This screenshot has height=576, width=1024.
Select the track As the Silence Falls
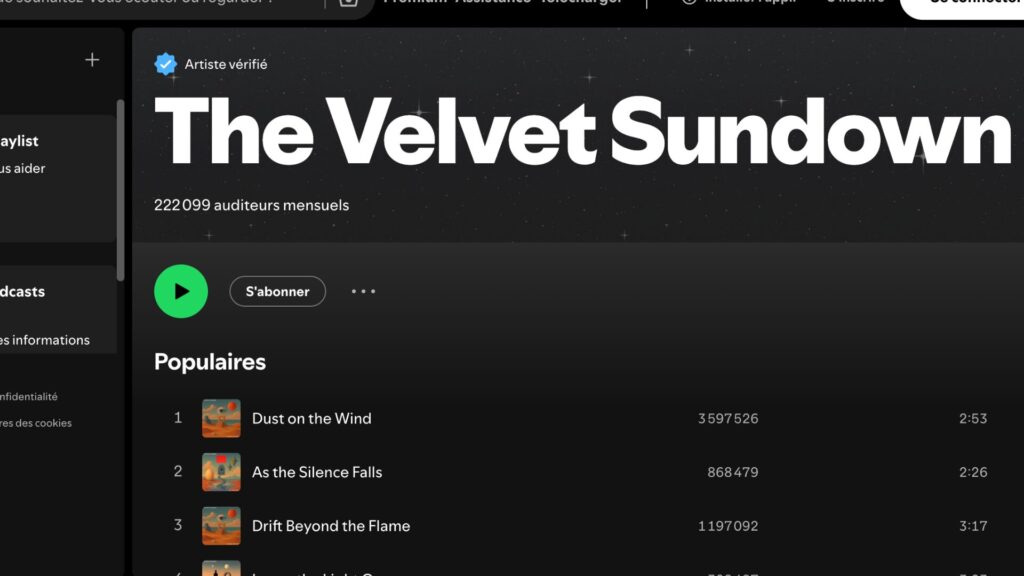(318, 472)
